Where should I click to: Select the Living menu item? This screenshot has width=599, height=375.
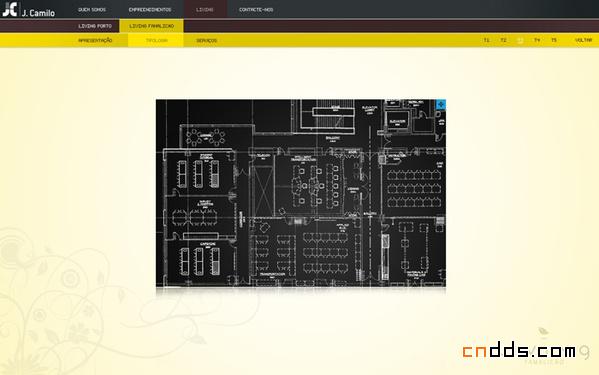click(x=205, y=10)
